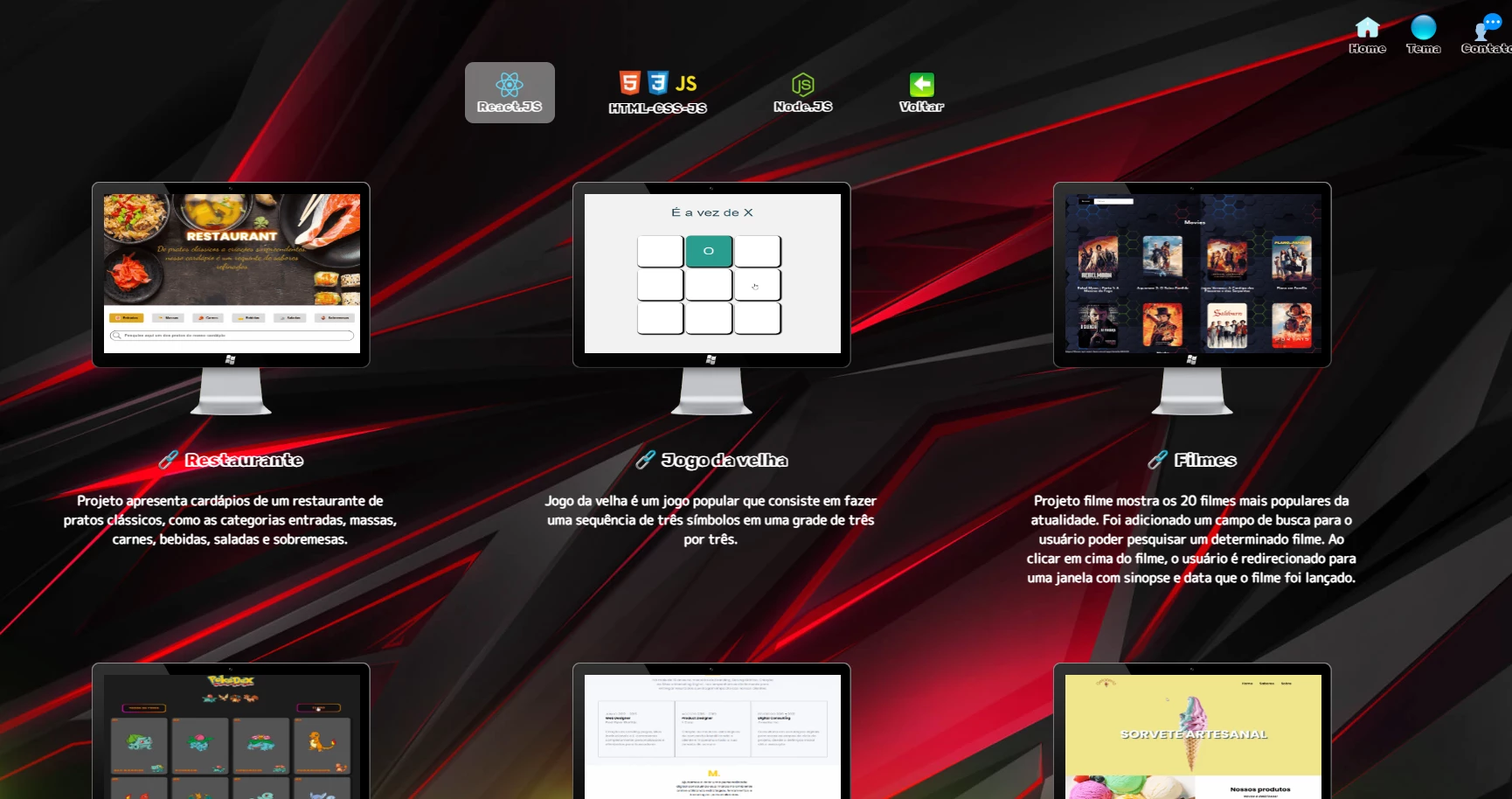This screenshot has width=1512, height=799.
Task: Open the Jogo da velha project link
Action: pyautogui.click(x=725, y=460)
